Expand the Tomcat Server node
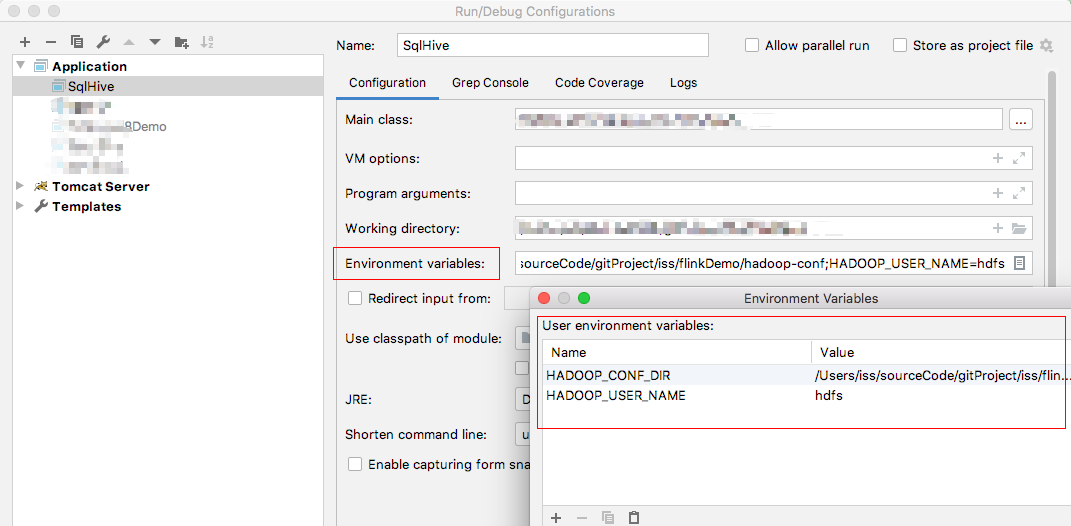Image resolution: width=1071 pixels, height=526 pixels. point(20,186)
